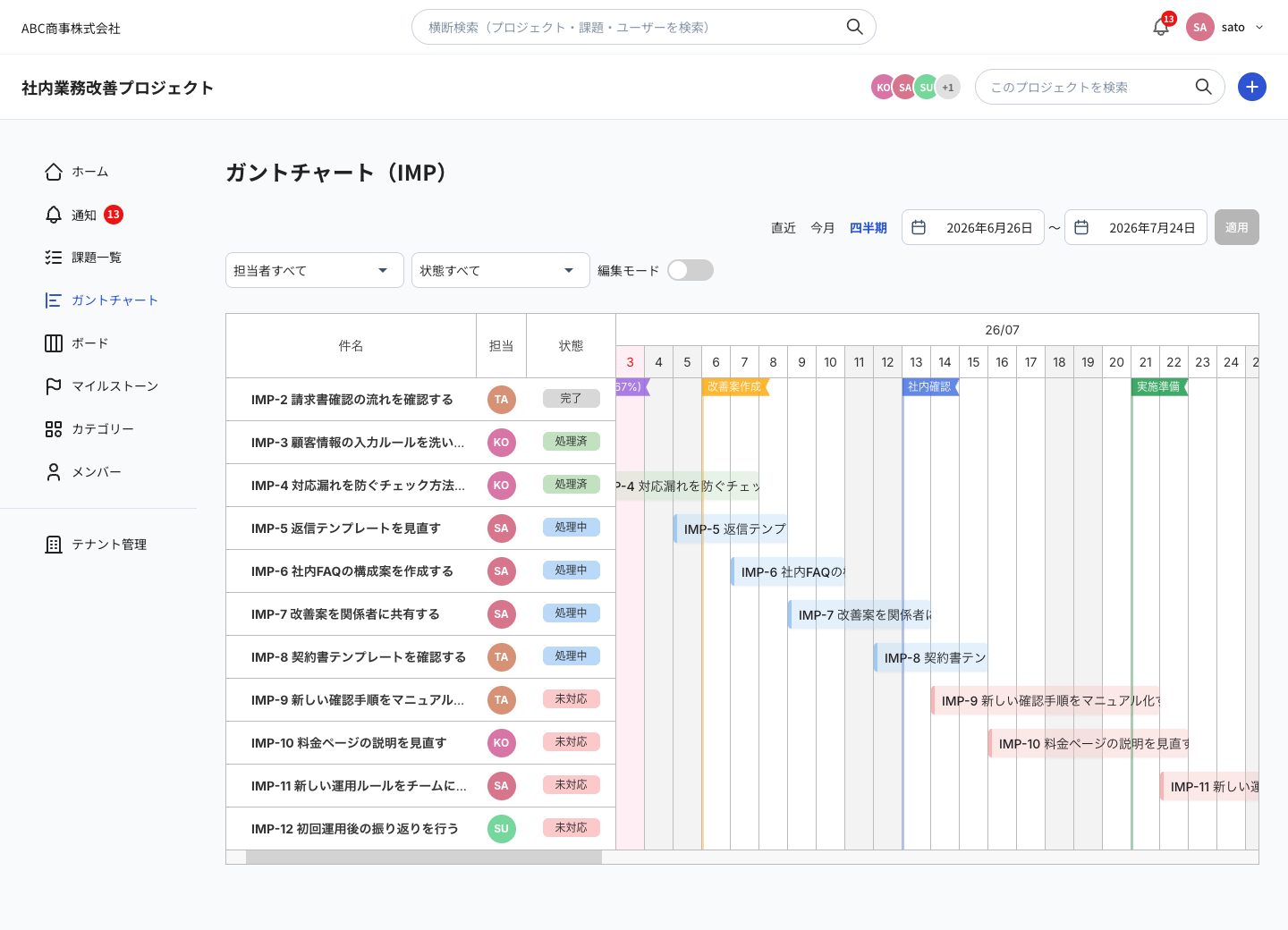Click the IMP-5 返信テンプ gantt bar
Image resolution: width=1288 pixels, height=930 pixels.
731,529
